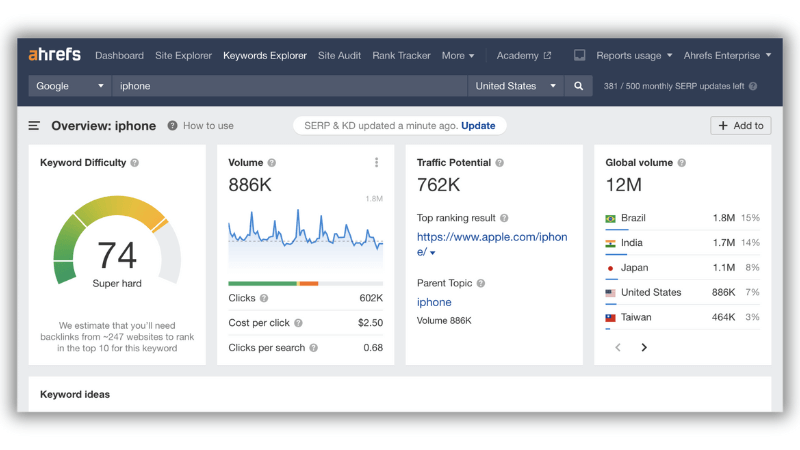Click the help icon next to Global volume
800x450 pixels.
point(682,163)
